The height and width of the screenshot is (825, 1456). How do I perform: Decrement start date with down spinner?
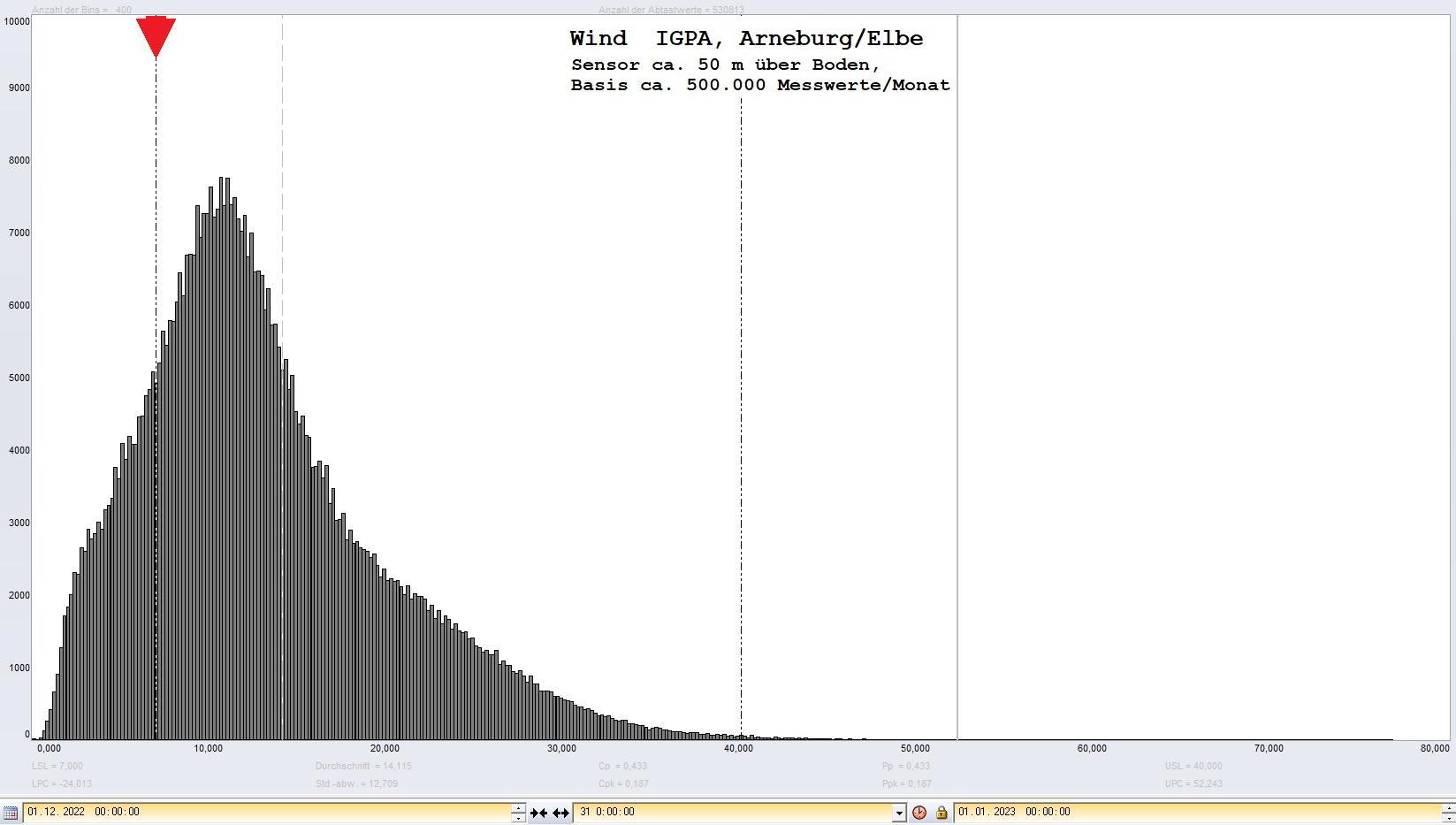click(518, 818)
